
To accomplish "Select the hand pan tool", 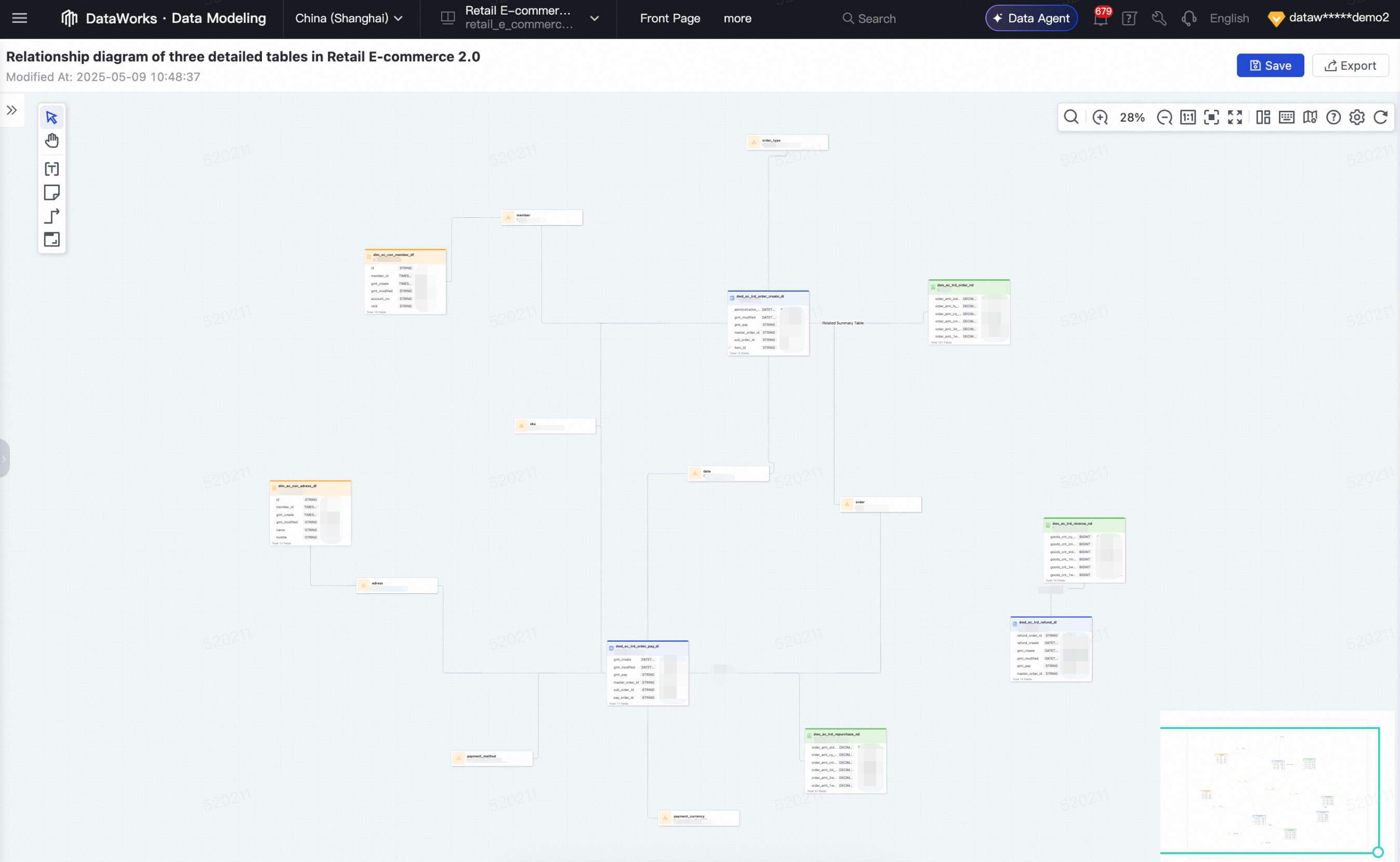I will pyautogui.click(x=52, y=141).
